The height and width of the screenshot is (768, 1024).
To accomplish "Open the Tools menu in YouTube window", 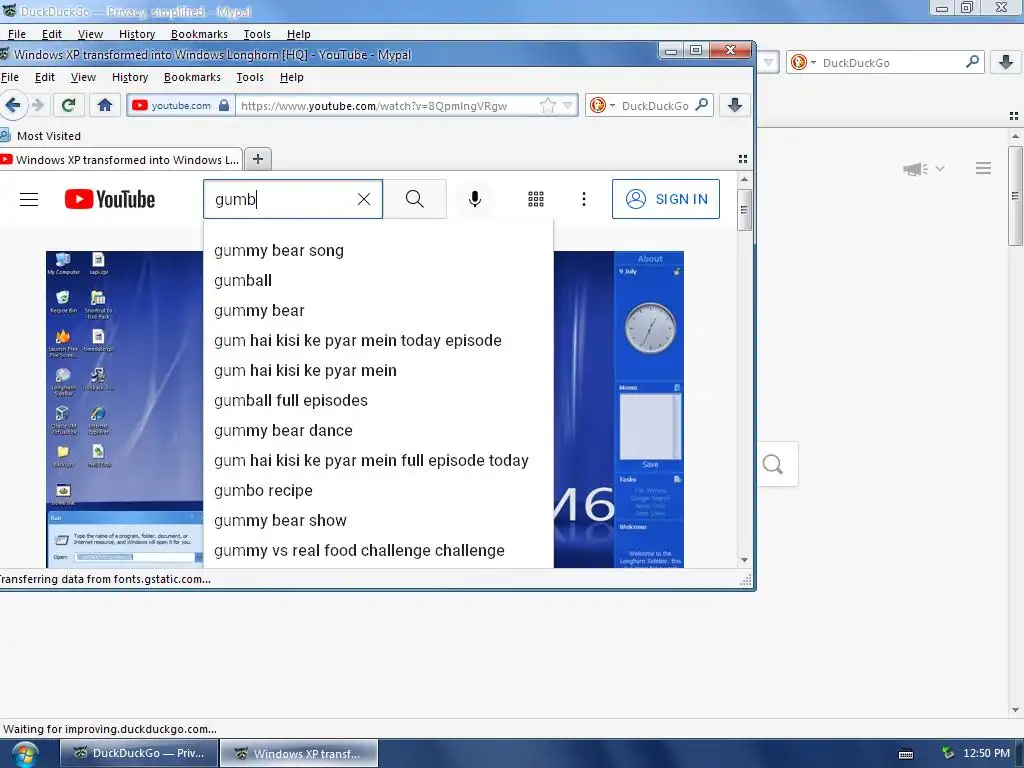I will (x=250, y=77).
